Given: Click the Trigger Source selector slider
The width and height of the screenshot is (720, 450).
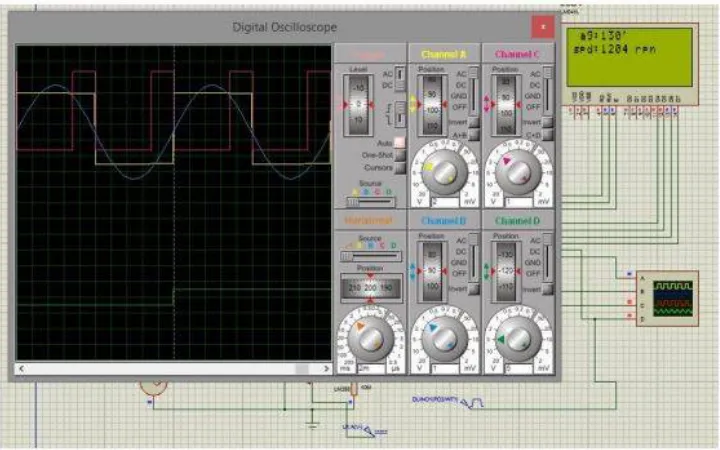Looking at the screenshot, I should pos(371,201).
